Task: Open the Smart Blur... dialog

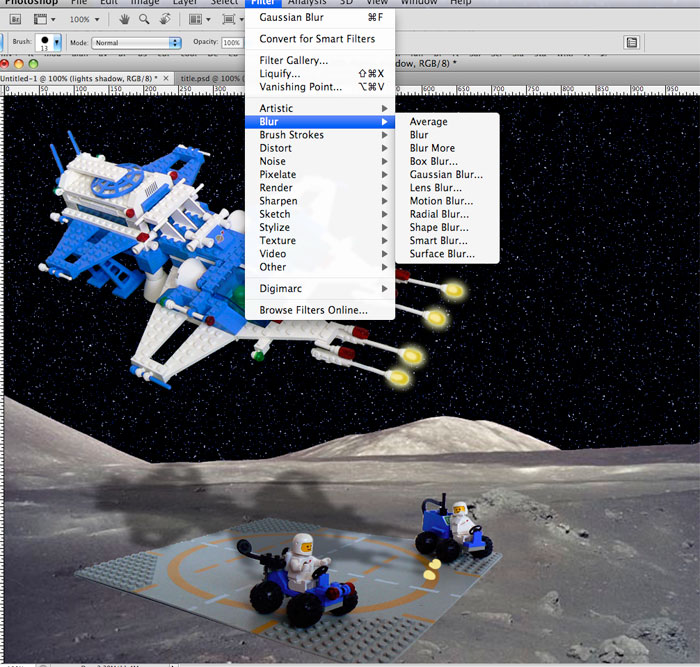Action: (x=447, y=241)
